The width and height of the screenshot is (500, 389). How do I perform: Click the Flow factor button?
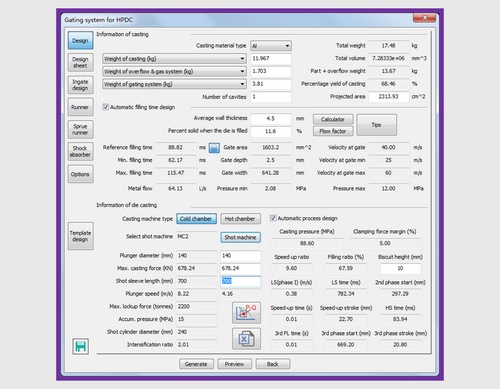(x=333, y=131)
